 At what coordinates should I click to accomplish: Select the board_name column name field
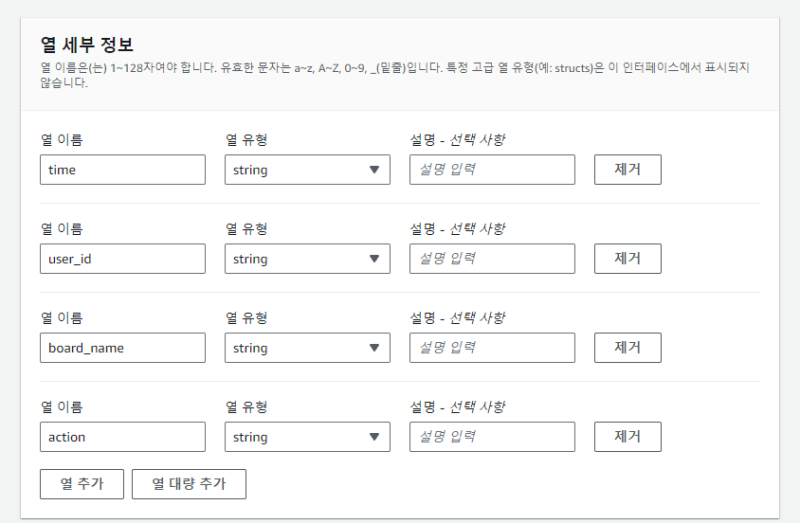tap(122, 348)
